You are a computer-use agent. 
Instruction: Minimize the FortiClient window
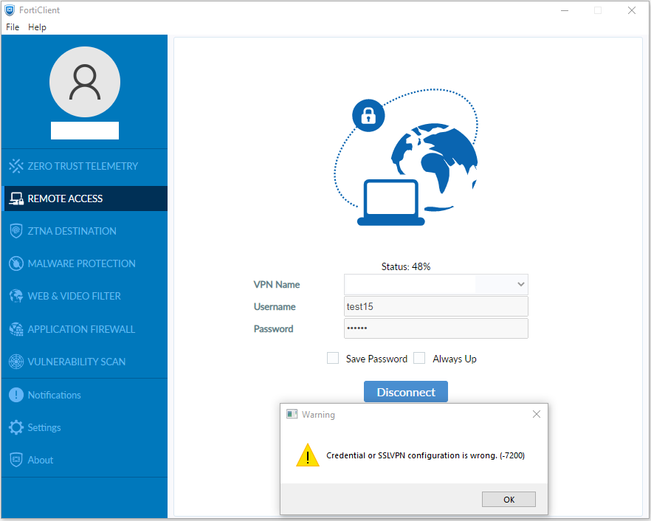[x=565, y=10]
